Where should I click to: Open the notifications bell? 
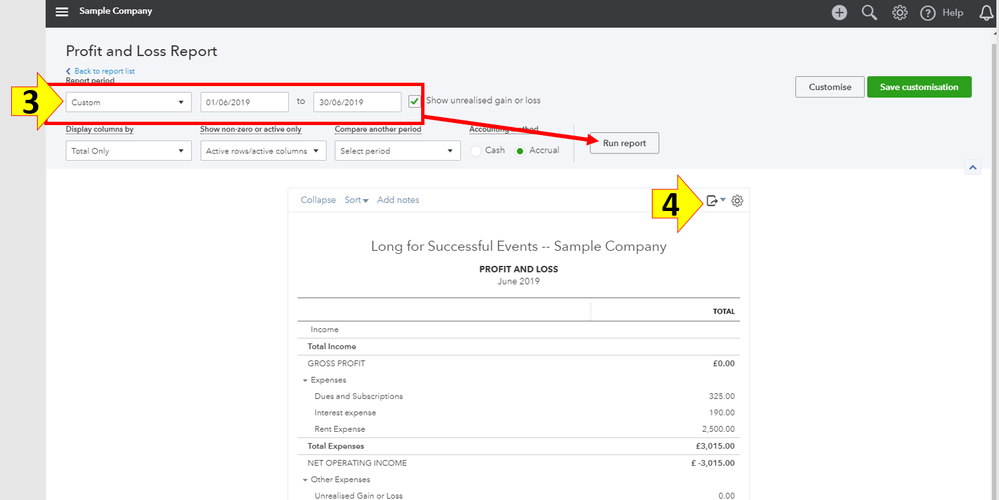click(986, 12)
